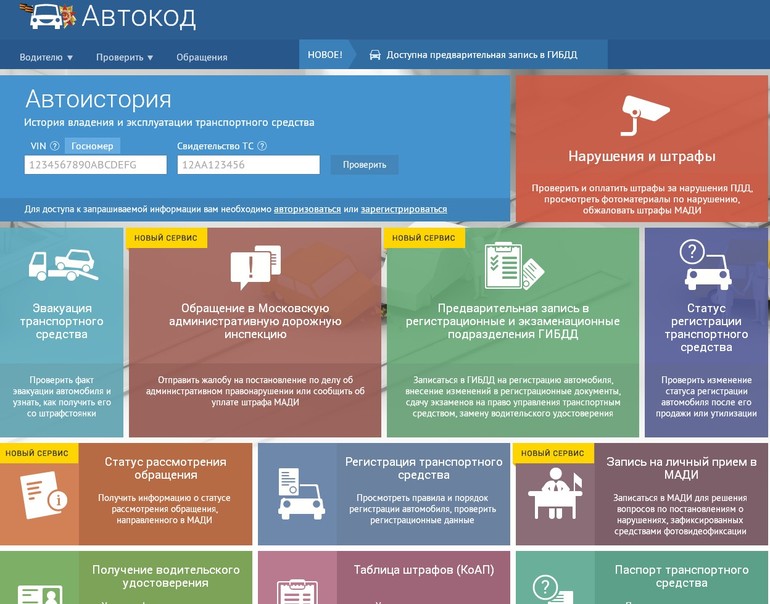770x604 pixels.
Task: Open the Обращения menu item
Action: point(202,57)
